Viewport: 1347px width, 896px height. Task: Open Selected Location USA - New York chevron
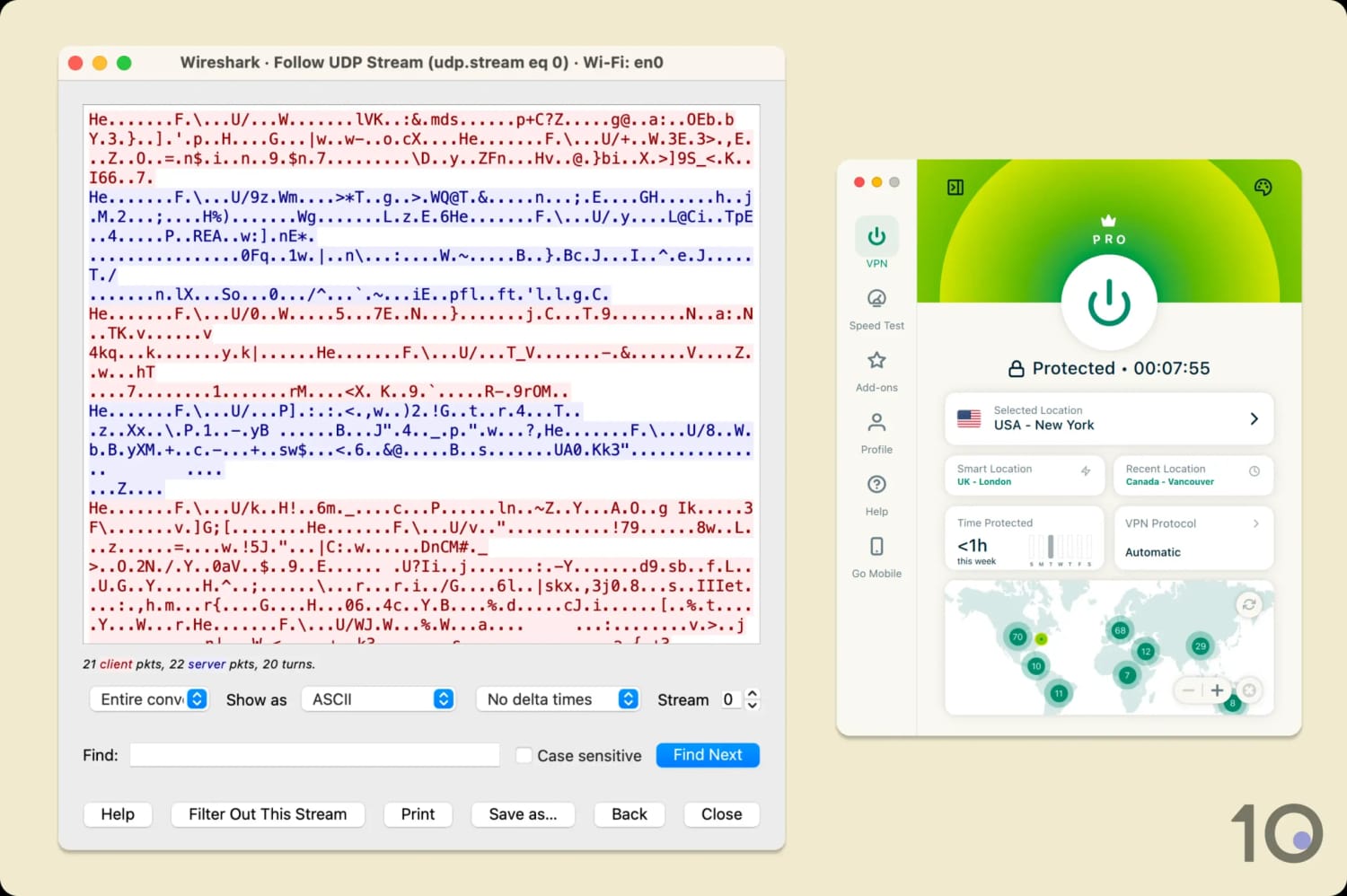point(1255,418)
